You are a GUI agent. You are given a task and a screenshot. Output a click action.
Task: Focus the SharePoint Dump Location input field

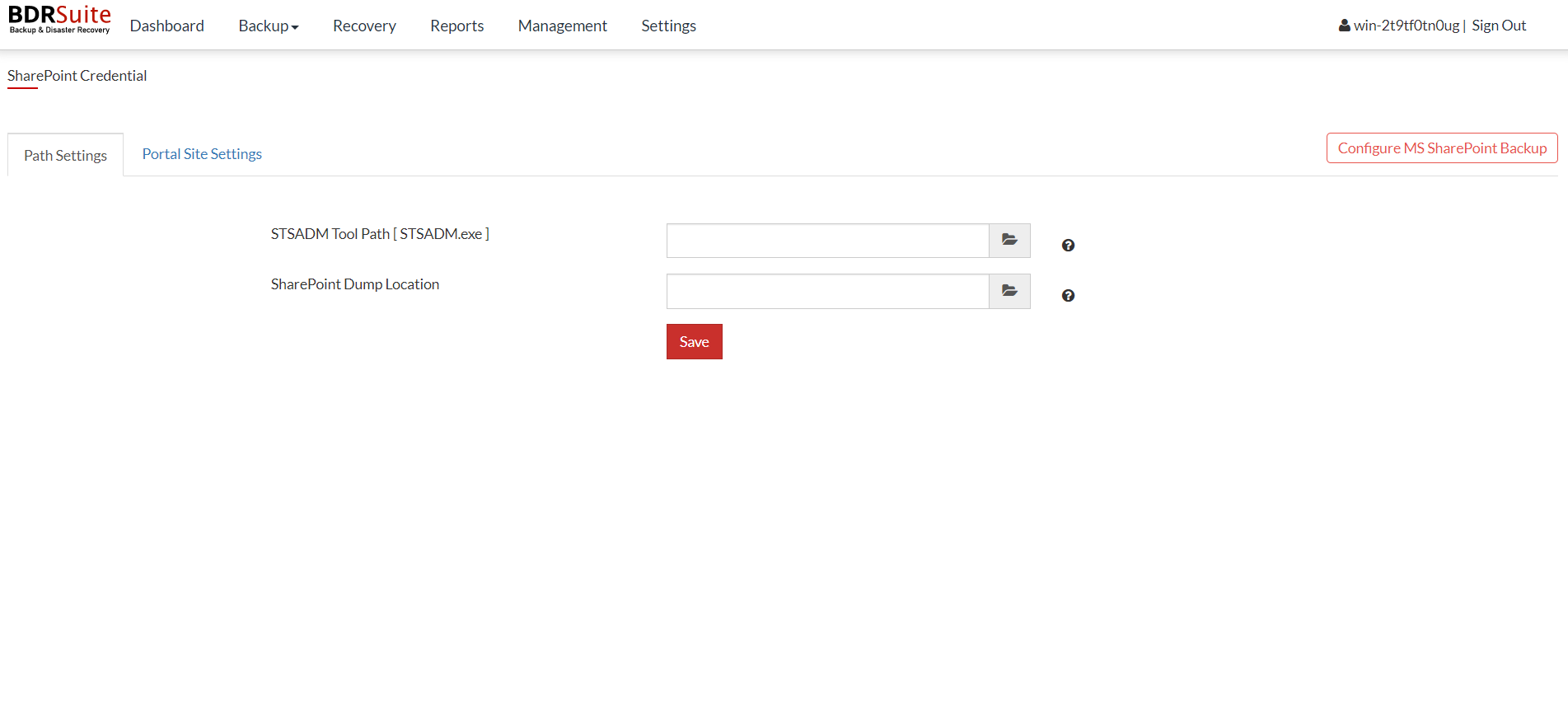coord(828,292)
